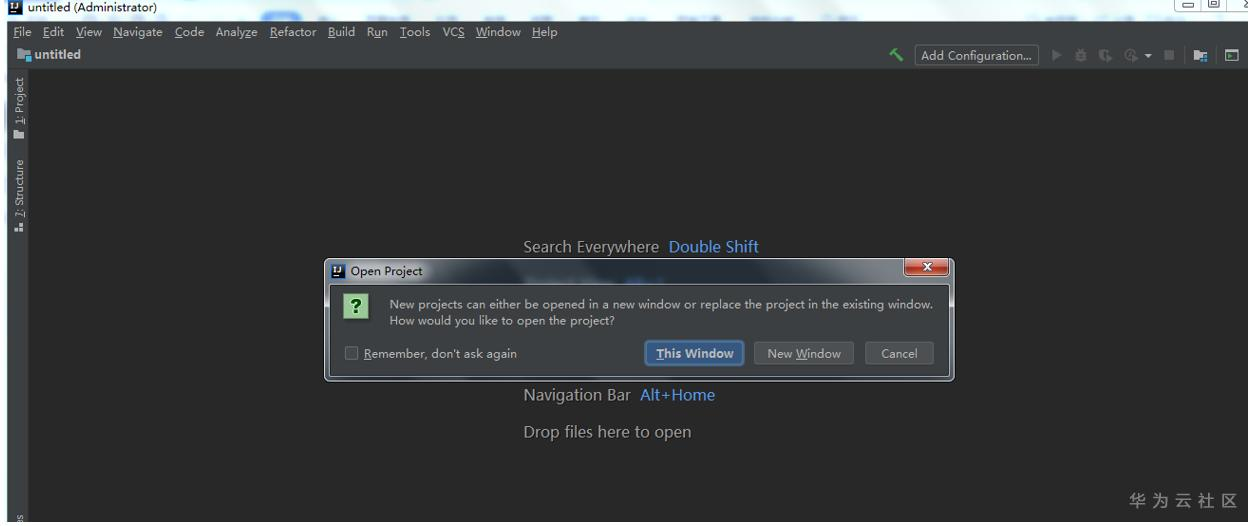
Task: Click untitled project name in navigation bar
Action: pos(58,55)
